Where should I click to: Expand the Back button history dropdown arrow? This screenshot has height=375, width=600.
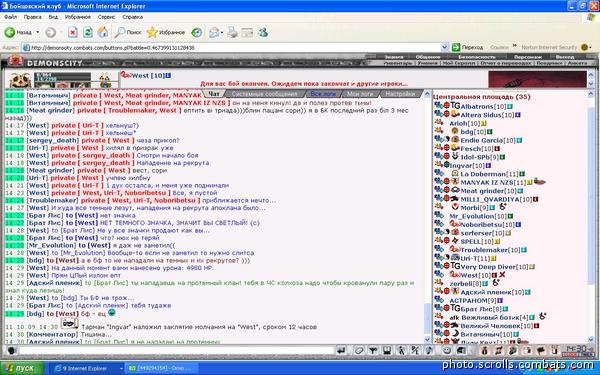(x=38, y=33)
